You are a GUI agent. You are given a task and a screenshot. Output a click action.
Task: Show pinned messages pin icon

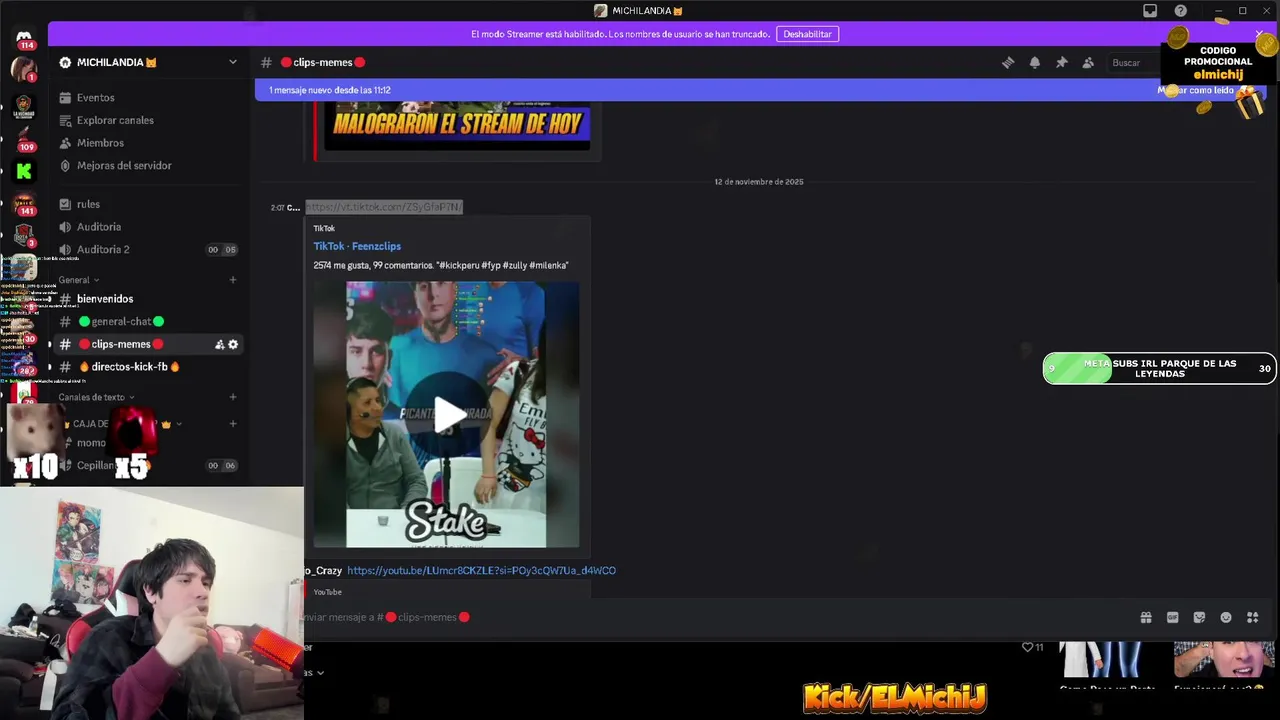[x=1062, y=62]
